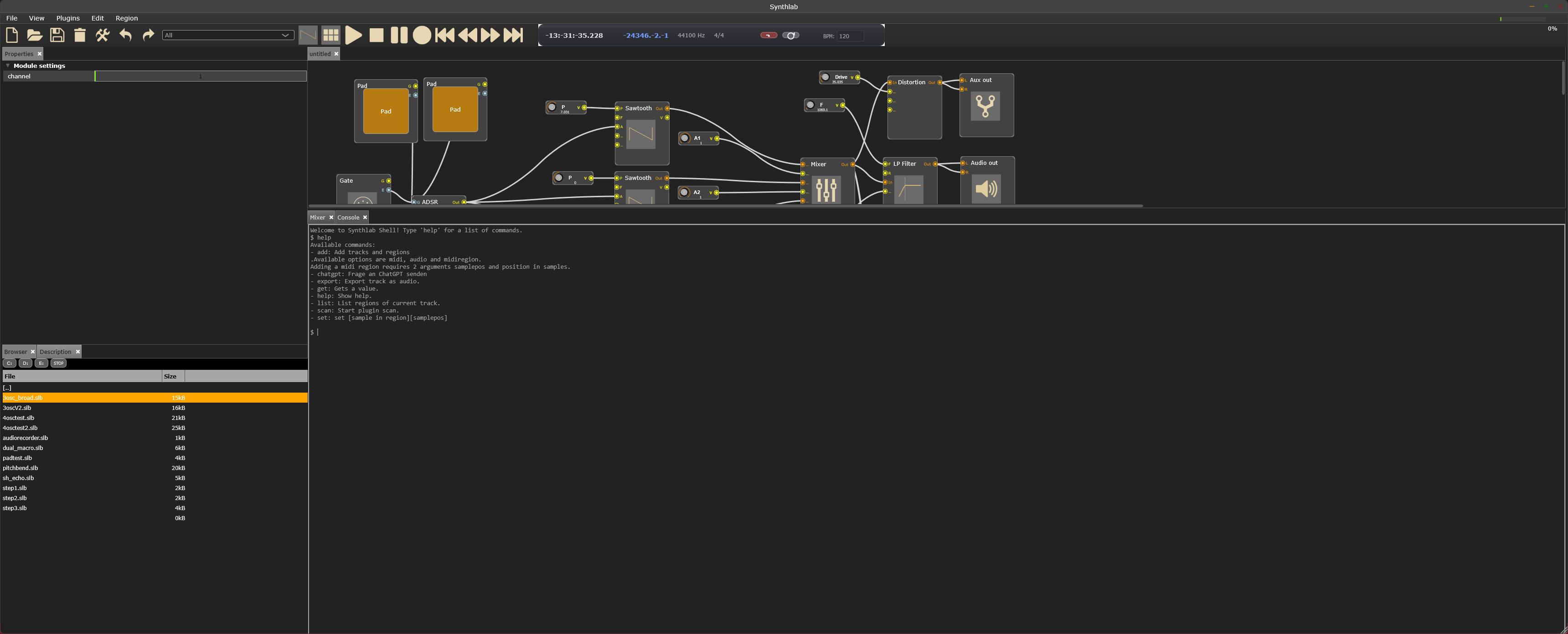Click the F frequency knob
Viewport: 1568px width, 634px height.
point(810,105)
